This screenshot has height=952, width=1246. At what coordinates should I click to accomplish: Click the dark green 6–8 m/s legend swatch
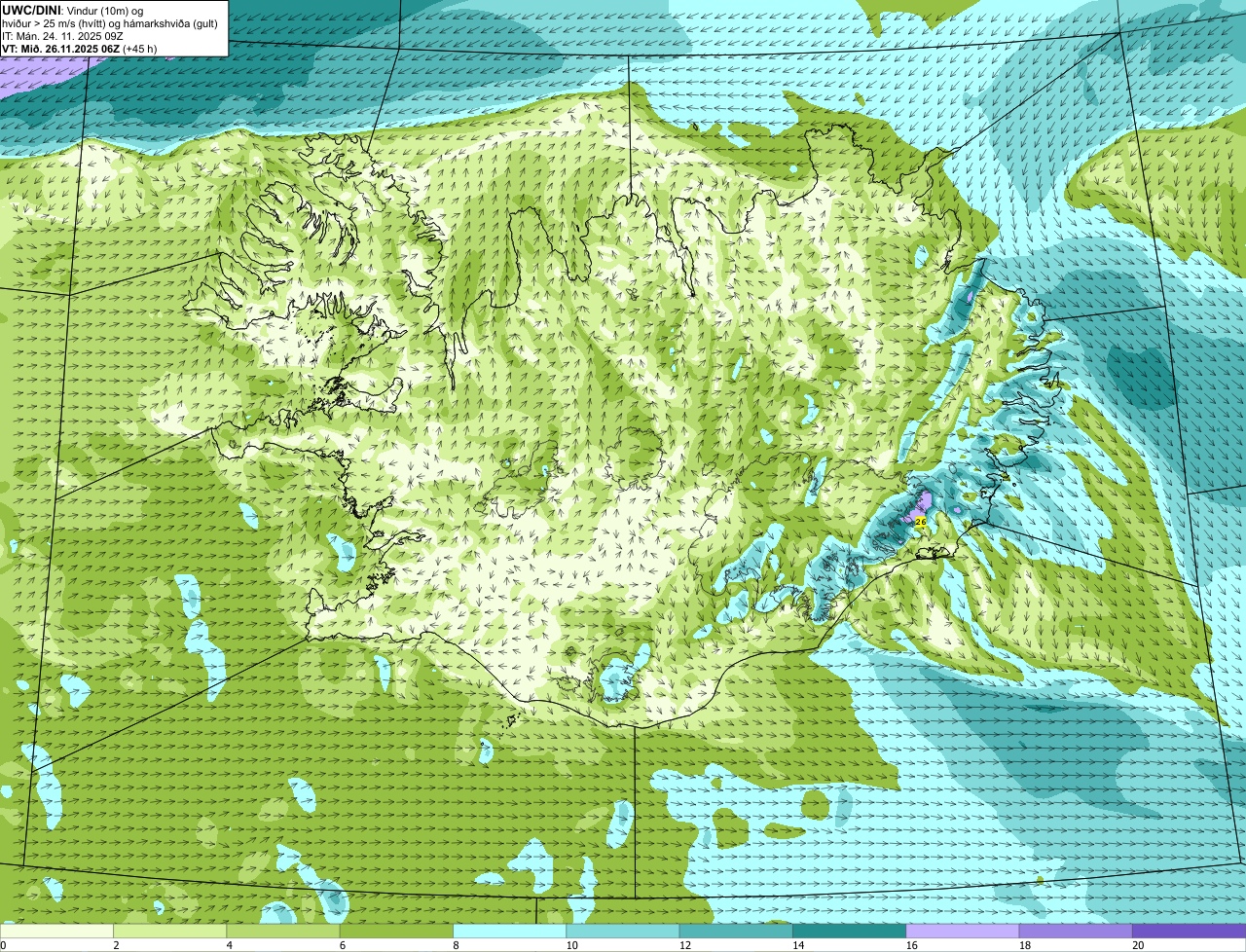(396, 931)
